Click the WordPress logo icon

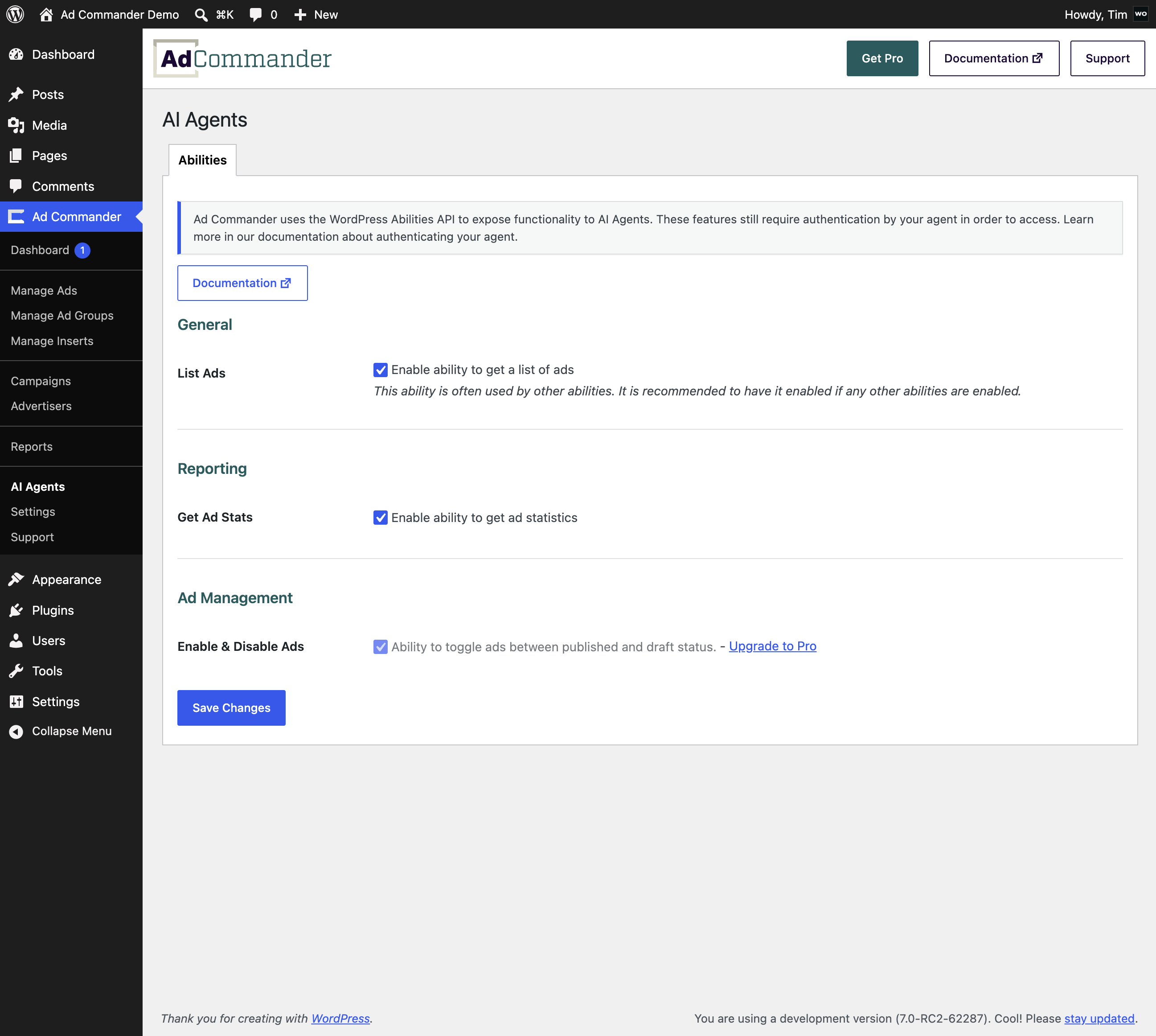coord(15,14)
